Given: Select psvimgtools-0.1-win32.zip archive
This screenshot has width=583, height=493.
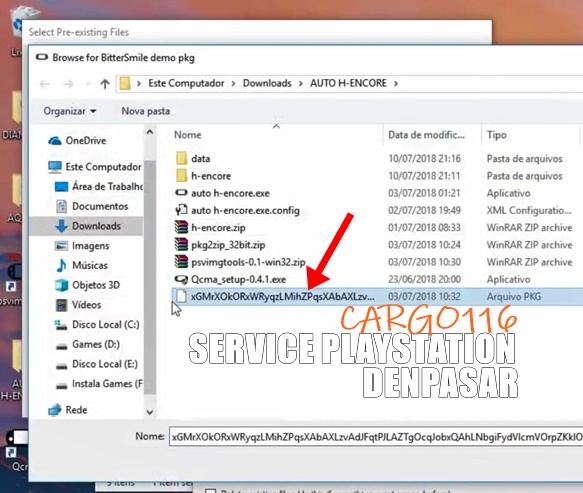Looking at the screenshot, I should (248, 262).
